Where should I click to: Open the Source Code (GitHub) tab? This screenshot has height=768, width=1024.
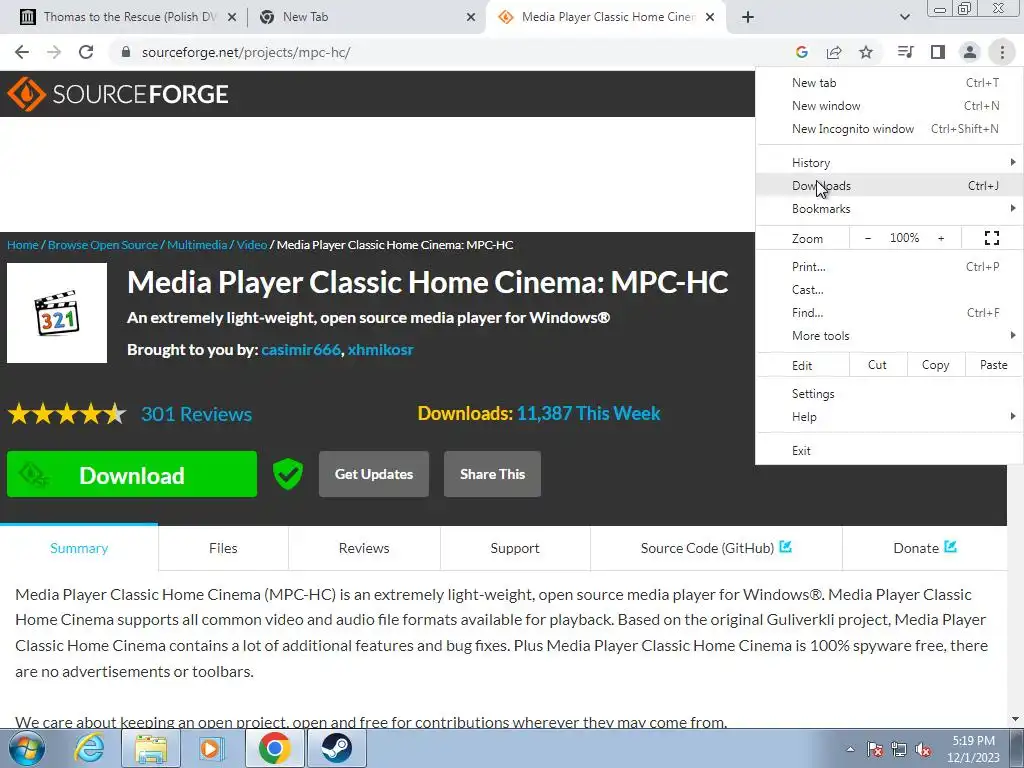pyautogui.click(x=716, y=548)
